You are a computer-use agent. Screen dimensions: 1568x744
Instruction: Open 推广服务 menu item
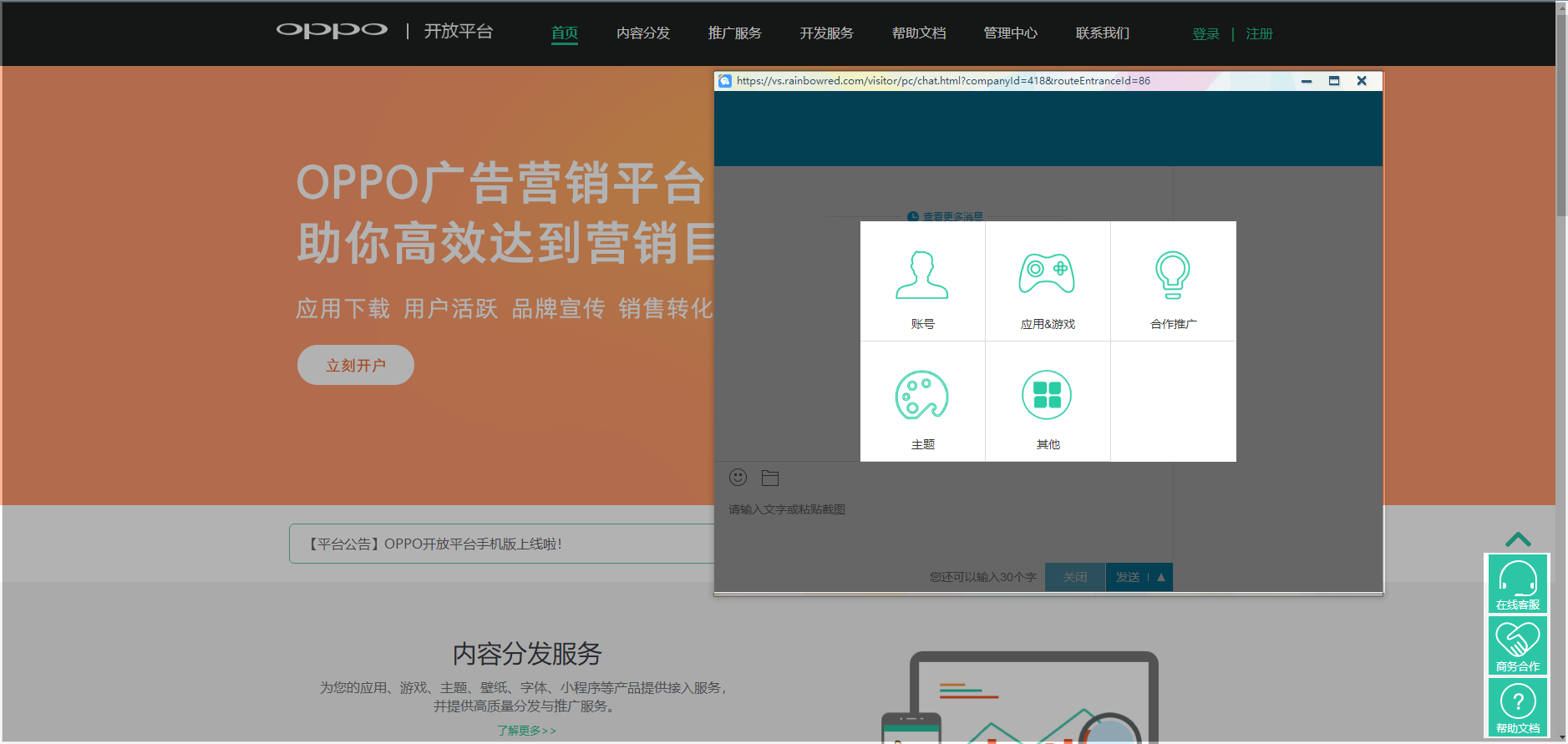coord(735,33)
